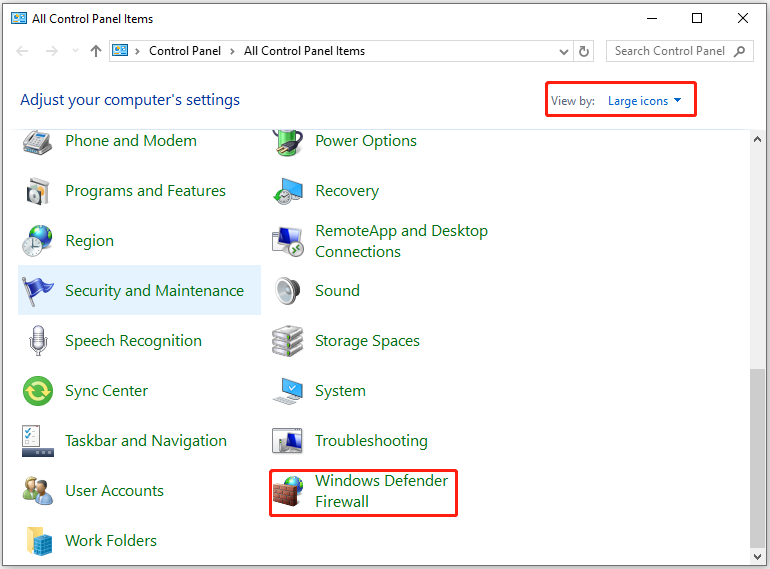Open the Sound speaker icon
The image size is (770, 569).
288,291
